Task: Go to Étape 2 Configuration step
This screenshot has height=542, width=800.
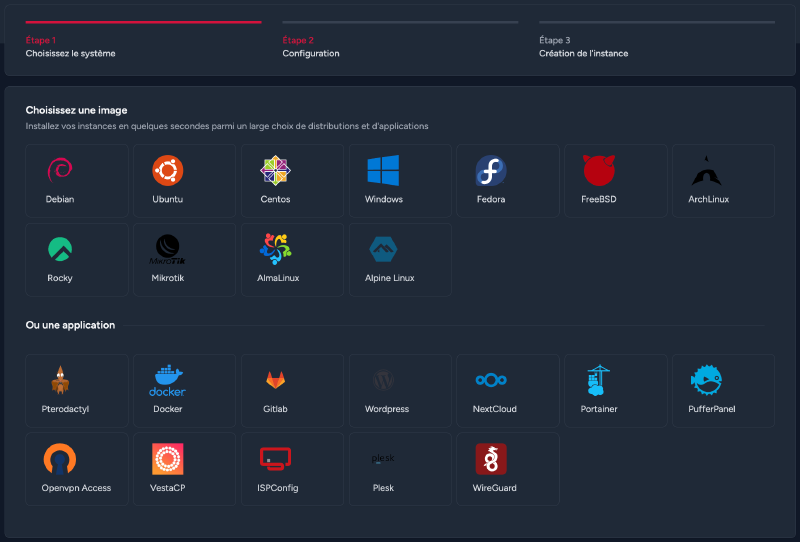Action: click(400, 46)
